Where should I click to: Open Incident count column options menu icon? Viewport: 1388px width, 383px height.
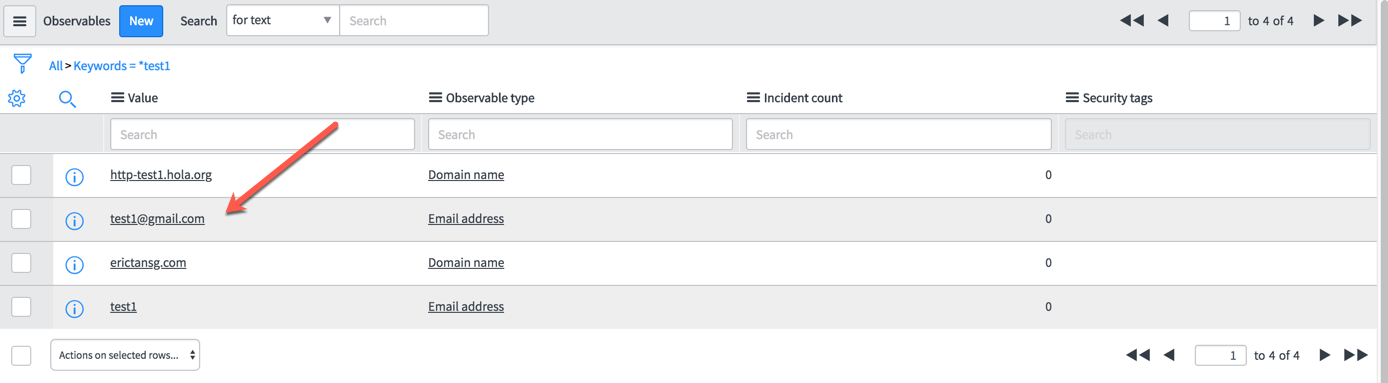(753, 98)
